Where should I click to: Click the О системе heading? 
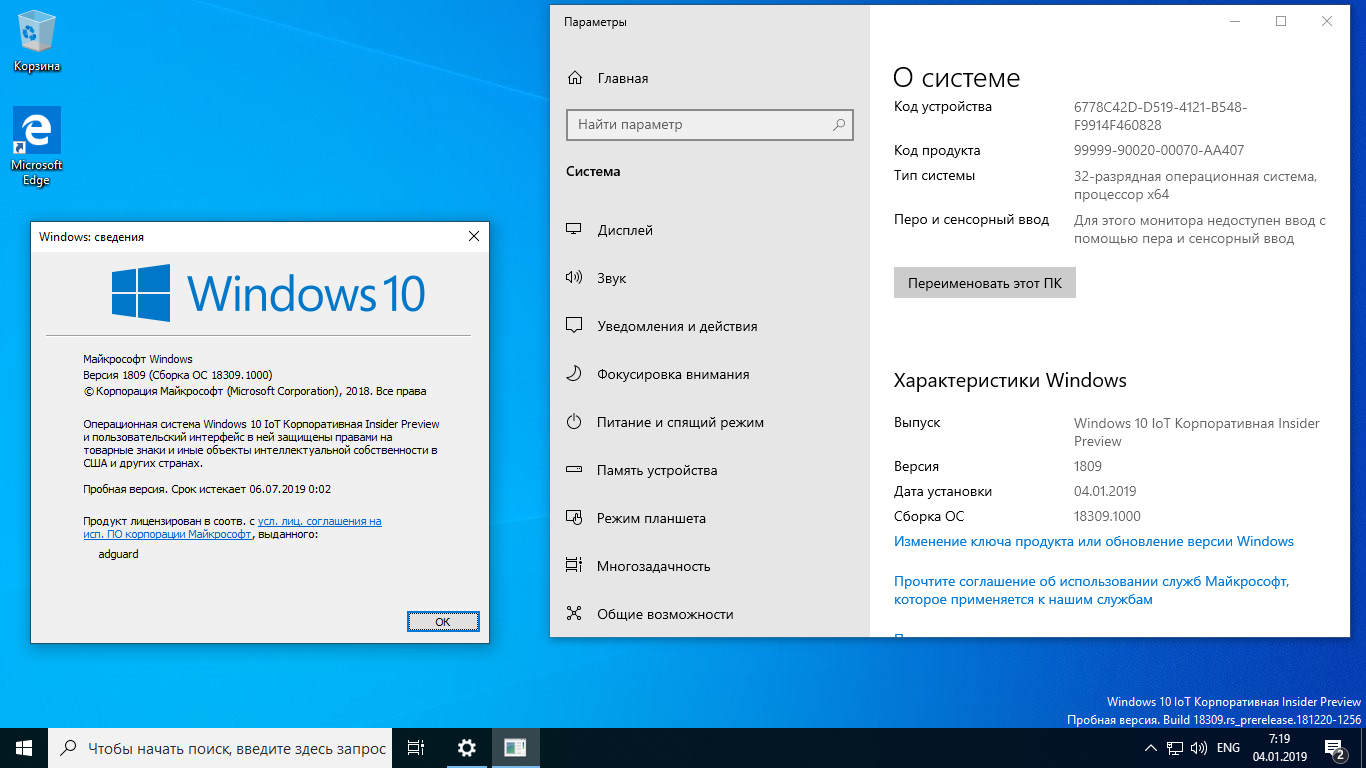coord(957,78)
